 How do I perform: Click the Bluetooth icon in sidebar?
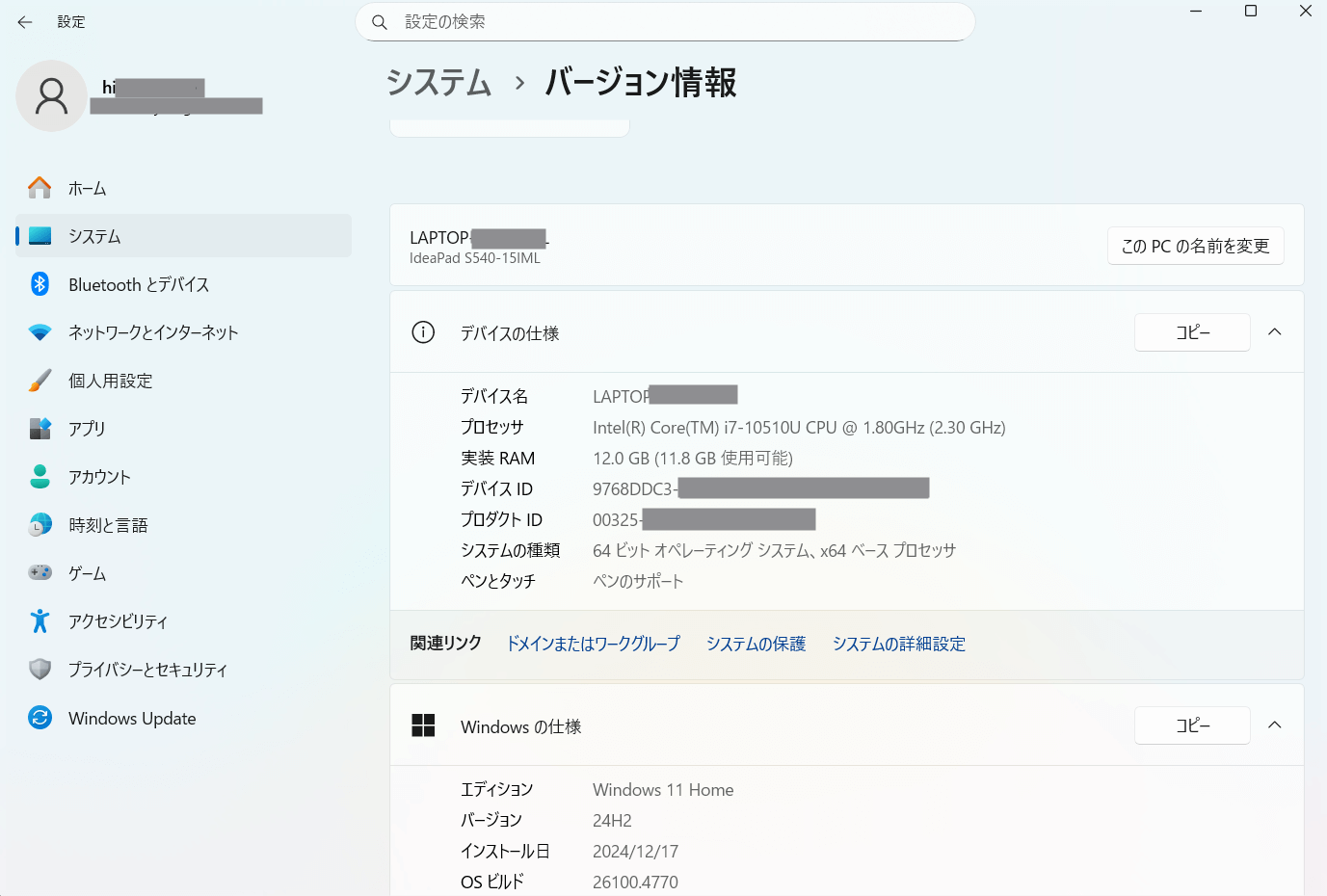pos(40,284)
